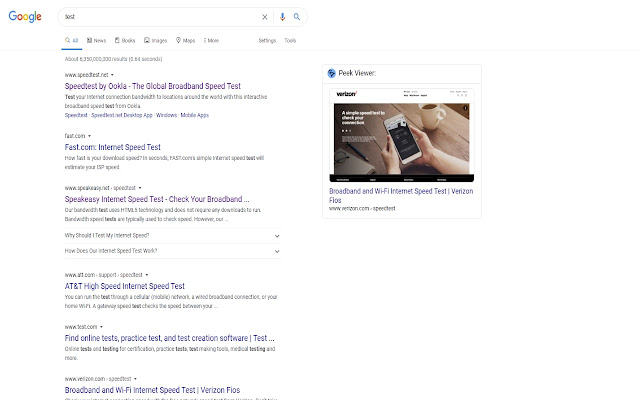Viewport: 640px width, 400px height.
Task: Open search Tools
Action: 290,40
